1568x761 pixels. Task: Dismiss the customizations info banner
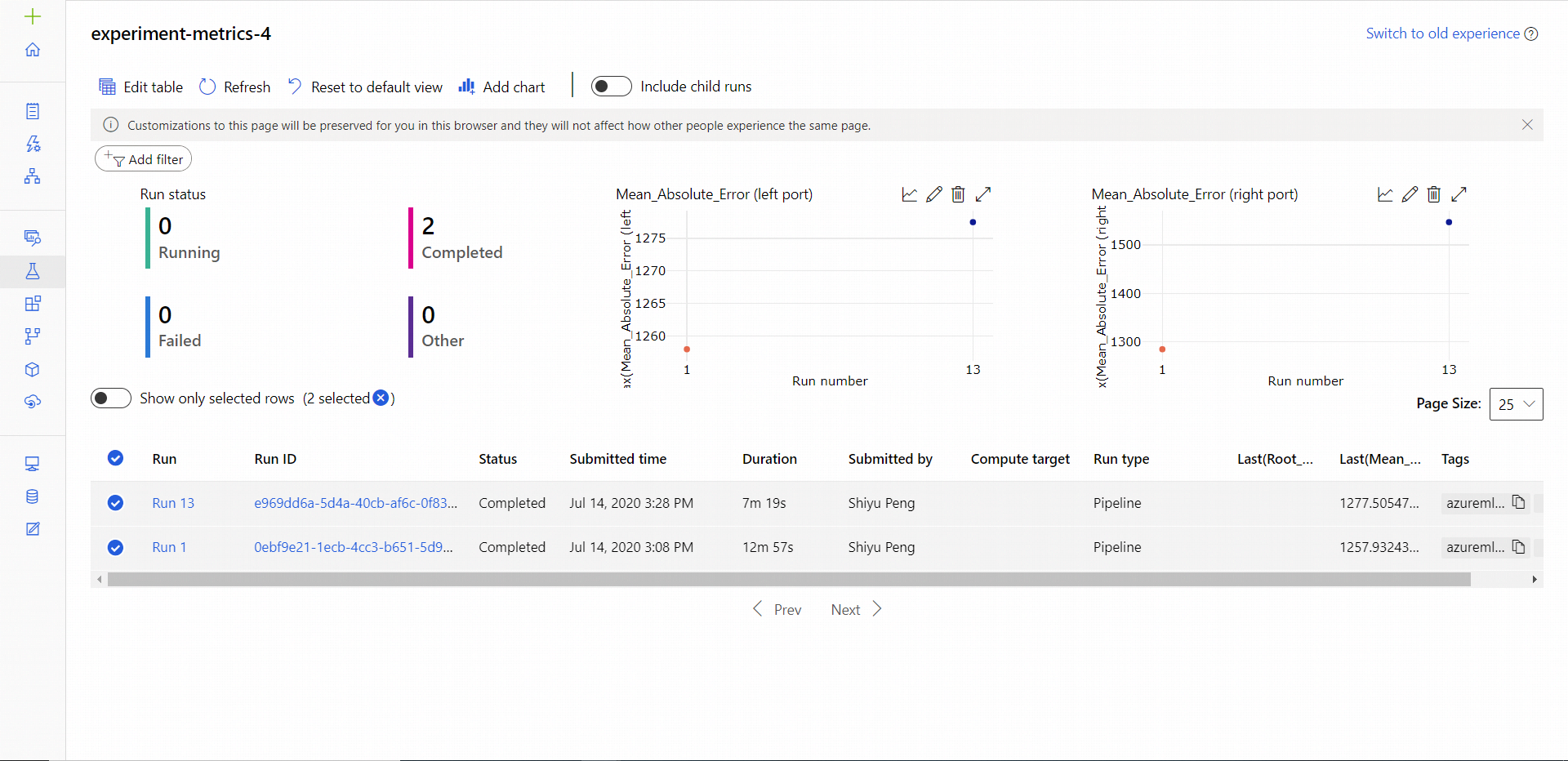point(1527,125)
